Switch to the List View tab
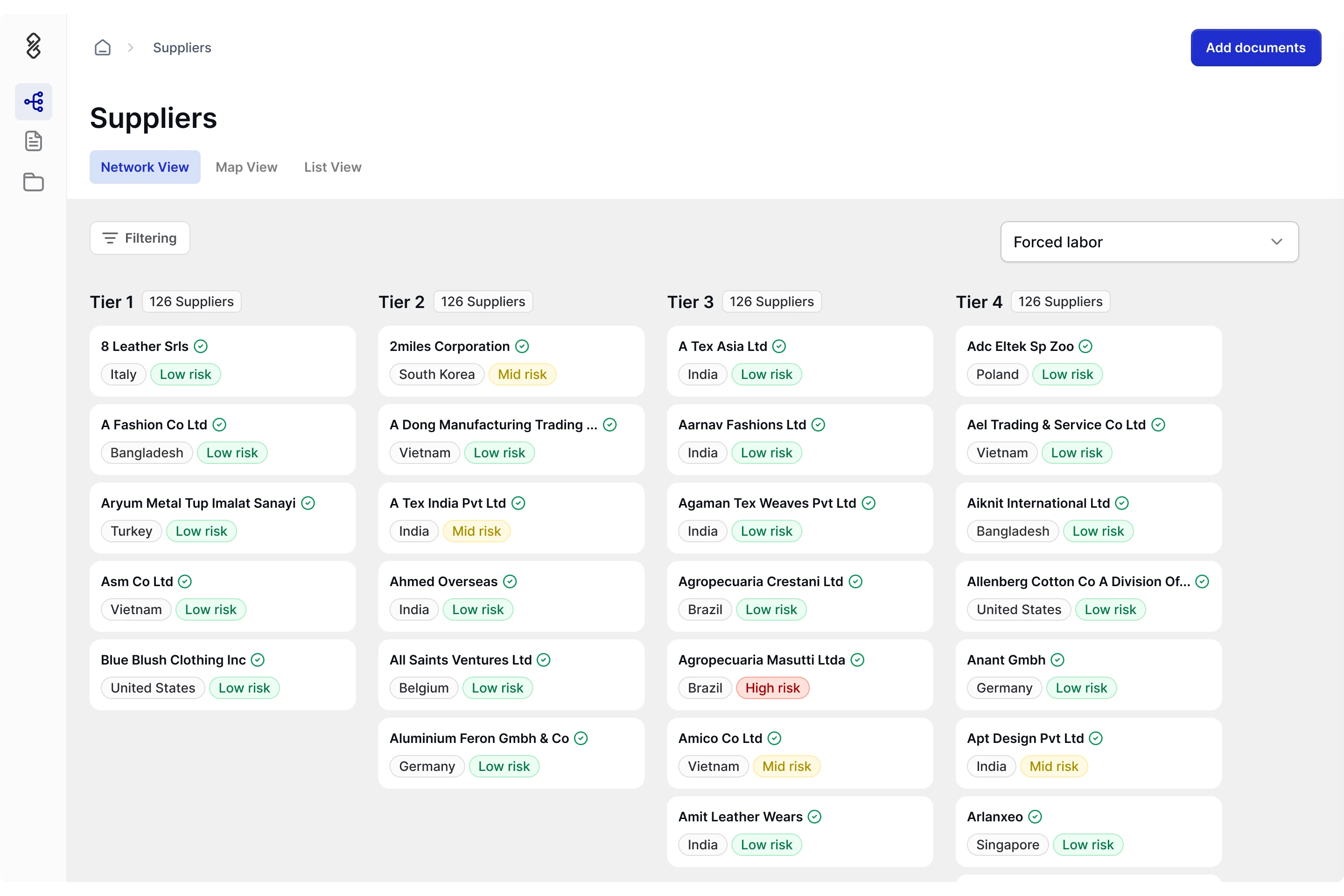 [x=333, y=167]
